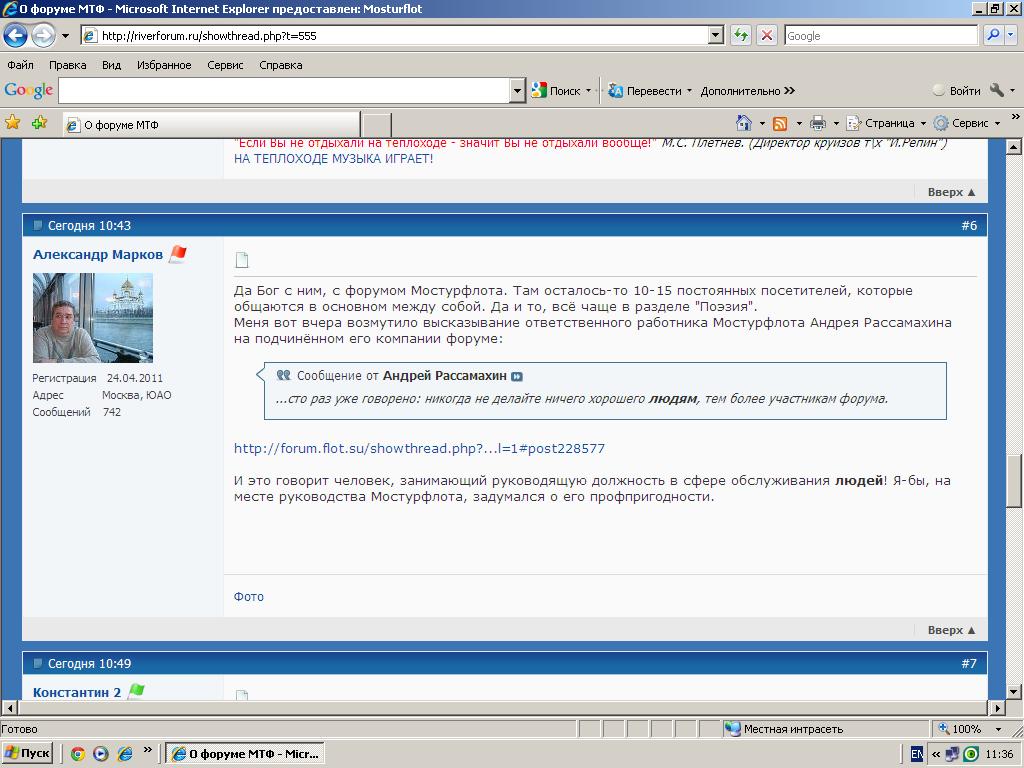Image resolution: width=1024 pixels, height=768 pixels.
Task: Open the Избранное menu
Action: [x=164, y=65]
